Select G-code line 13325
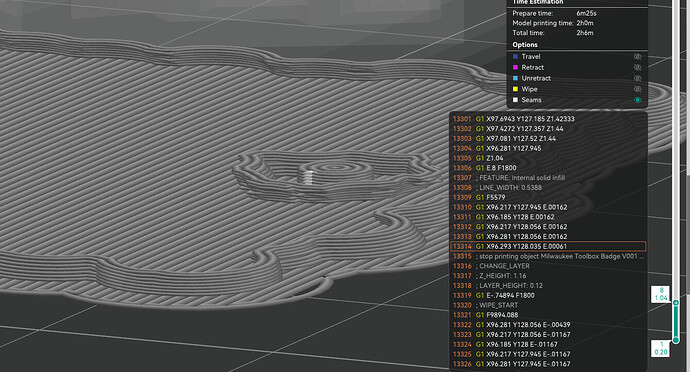Image resolution: width=690 pixels, height=372 pixels. (548, 354)
